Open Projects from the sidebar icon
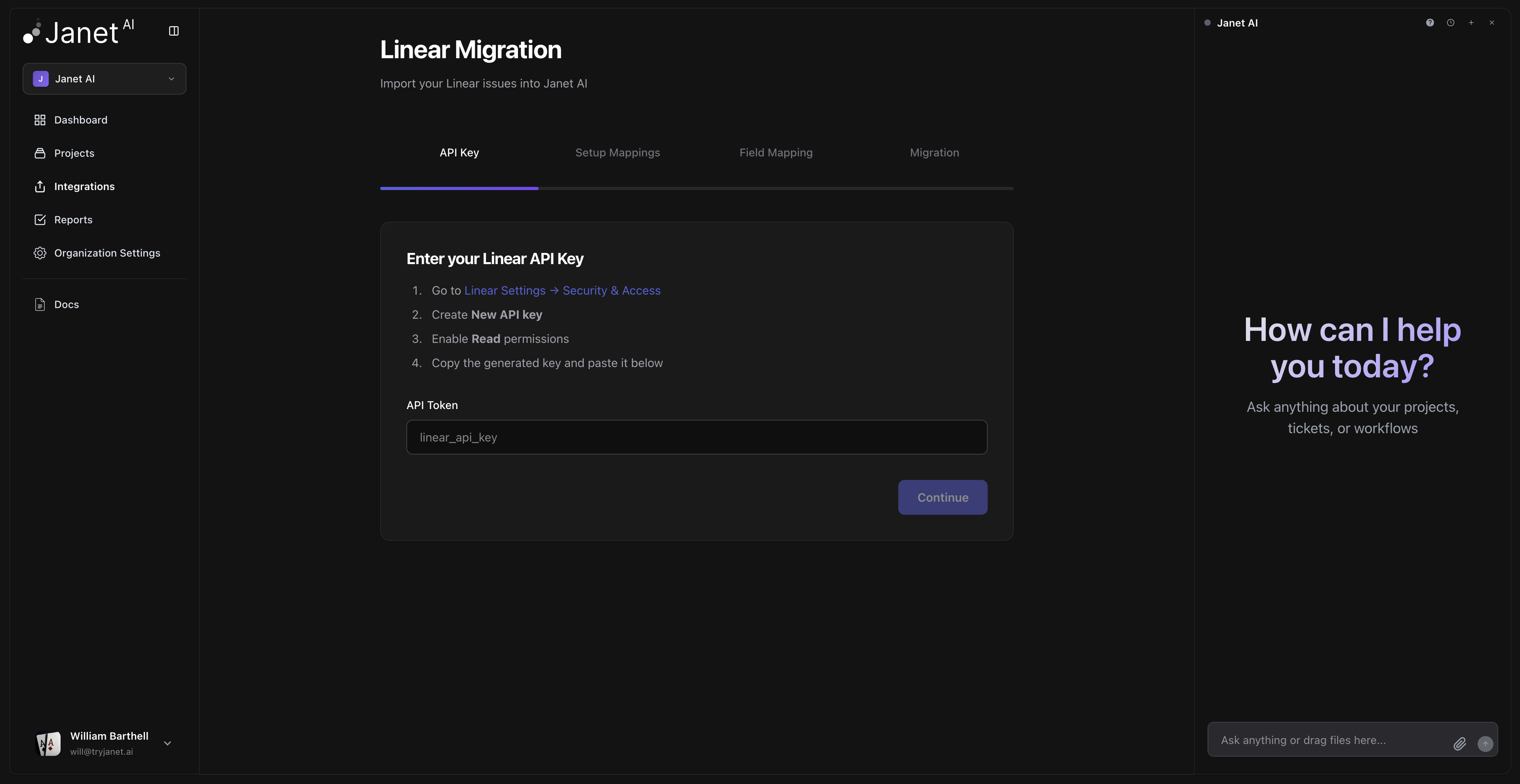The image size is (1520, 784). 40,153
